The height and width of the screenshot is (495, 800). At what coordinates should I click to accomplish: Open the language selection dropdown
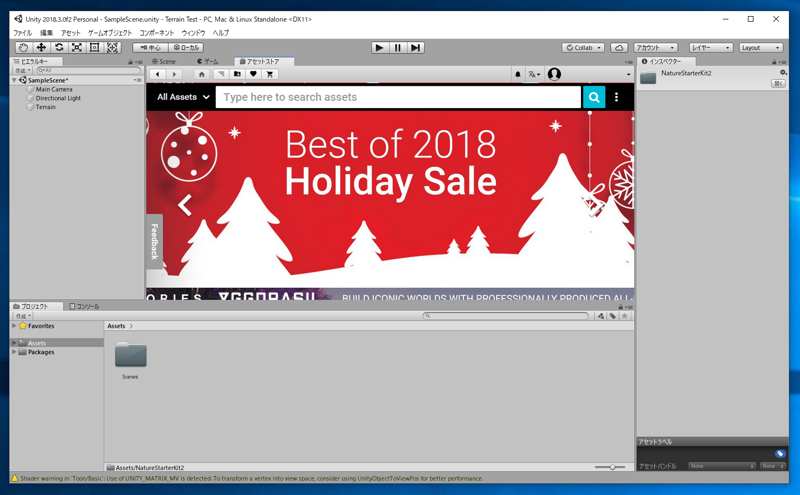pos(534,75)
